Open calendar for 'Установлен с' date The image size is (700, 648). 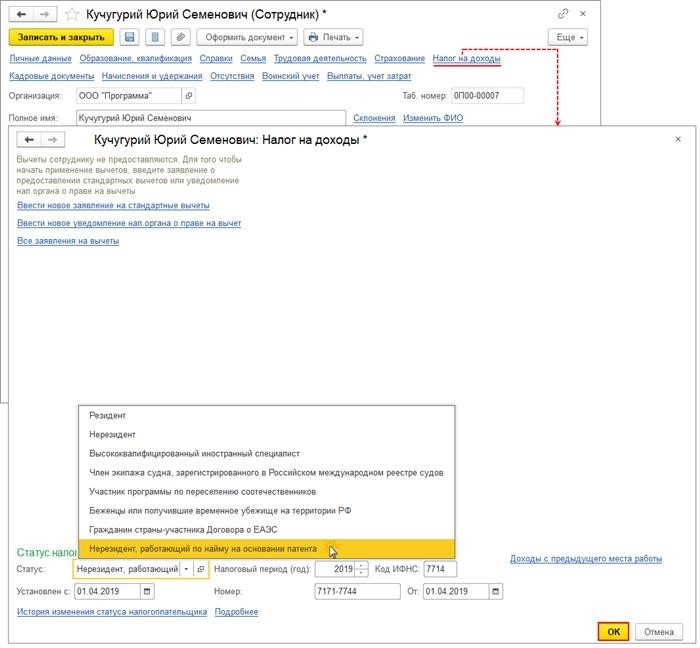[x=147, y=591]
